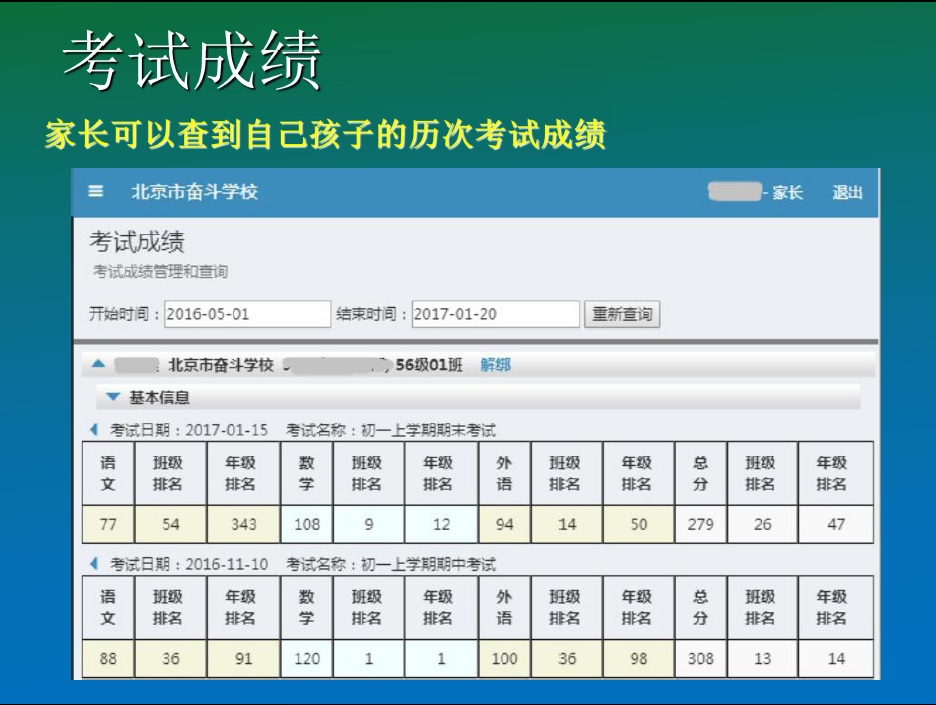The width and height of the screenshot is (936, 705).
Task: Select the midterm 数学 score cell showing 120
Action: click(x=306, y=659)
